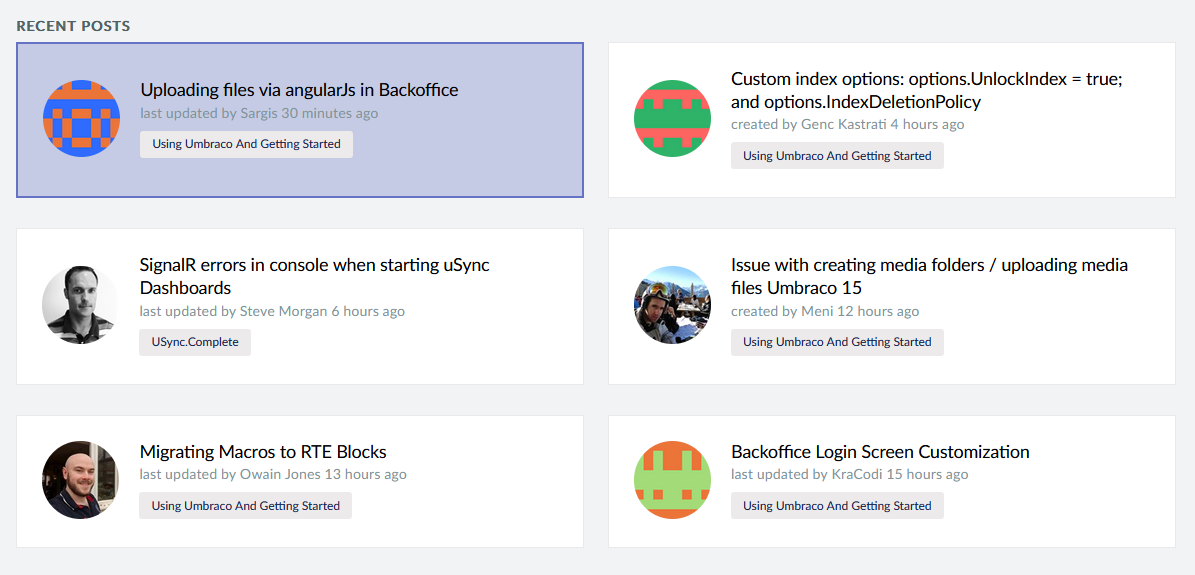The height and width of the screenshot is (575, 1195).
Task: Click KraCodi's orange and green pixel avatar
Action: point(672,480)
